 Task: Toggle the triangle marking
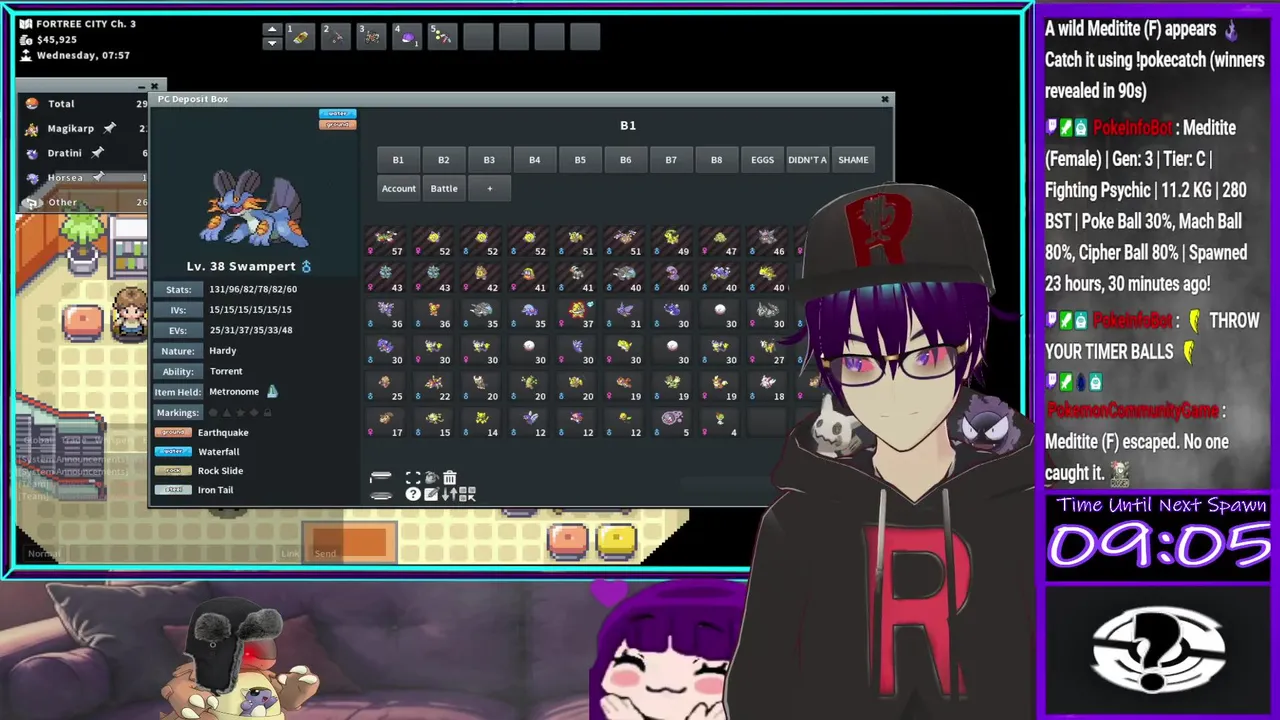click(227, 412)
